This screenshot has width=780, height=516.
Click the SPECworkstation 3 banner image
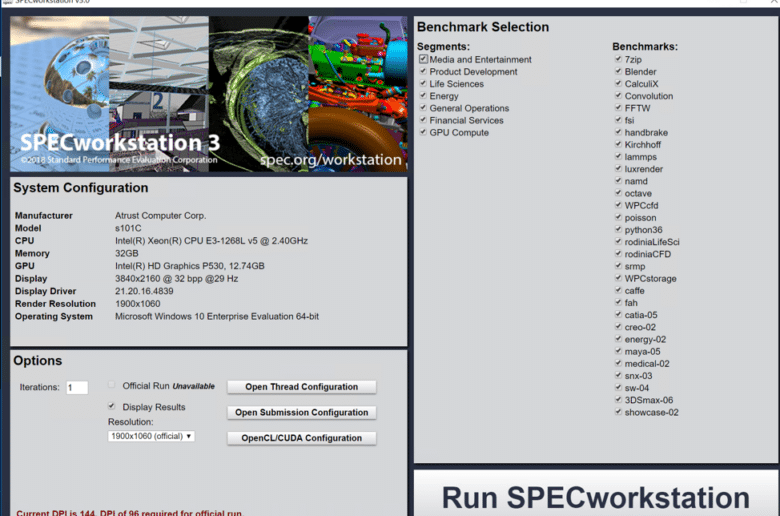(x=208, y=94)
